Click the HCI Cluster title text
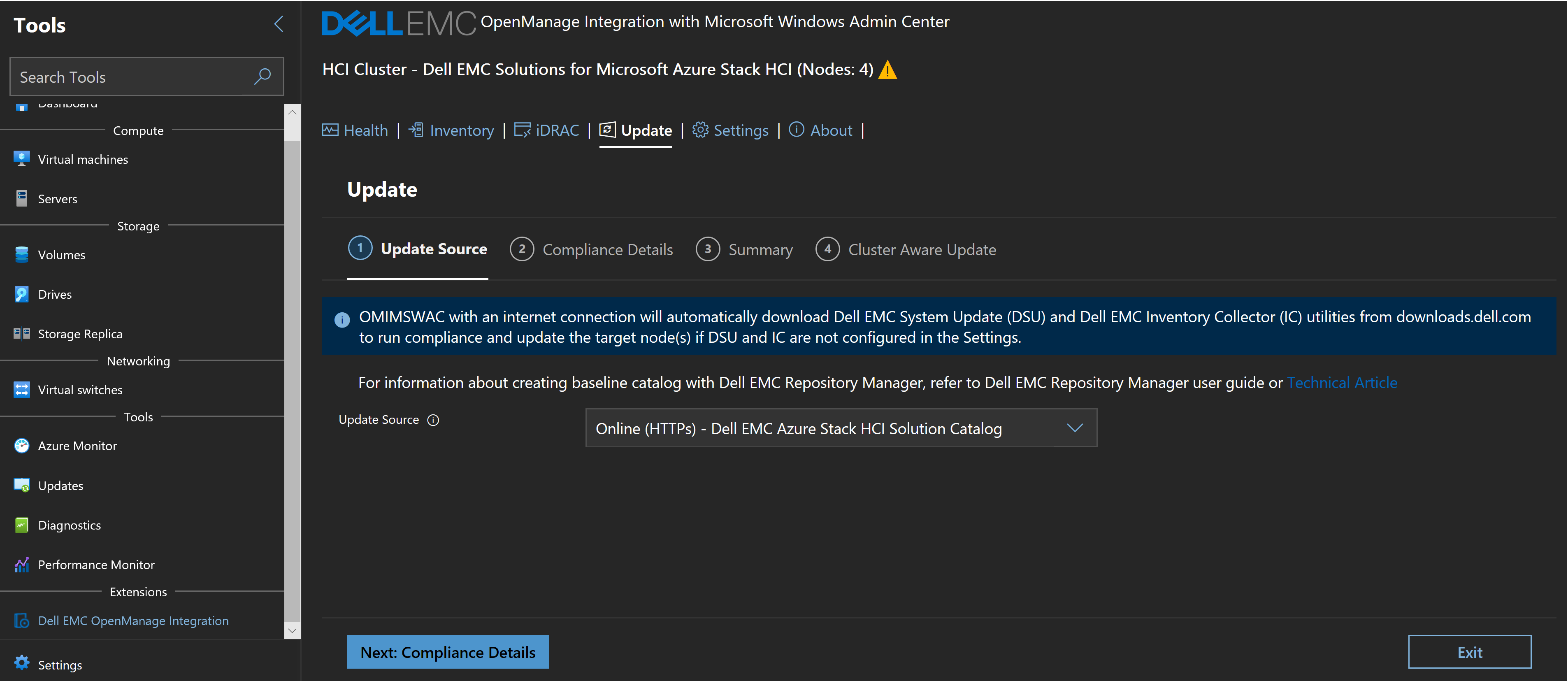Image resolution: width=1568 pixels, height=681 pixels. point(597,70)
